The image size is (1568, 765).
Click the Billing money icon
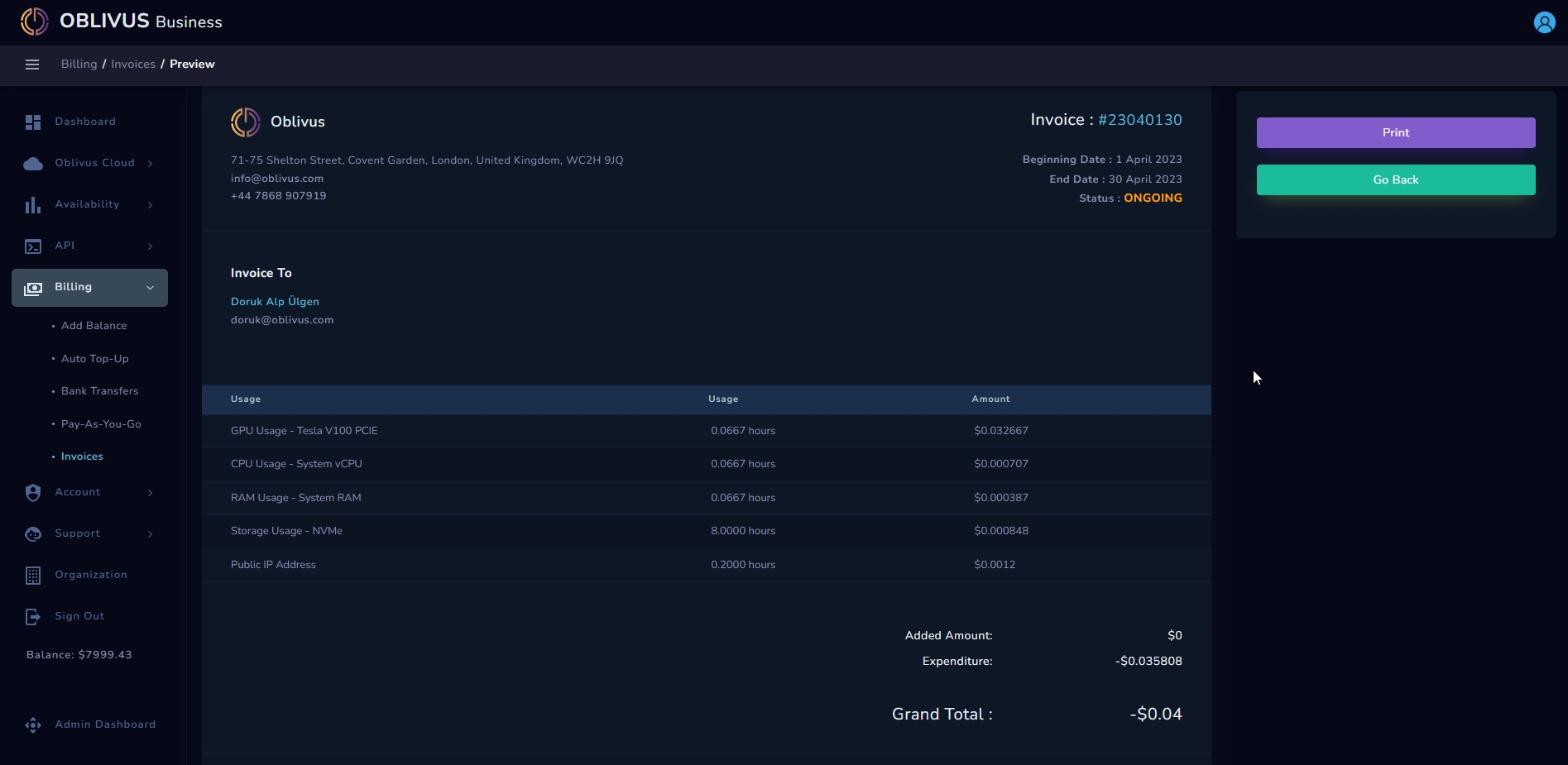[33, 288]
